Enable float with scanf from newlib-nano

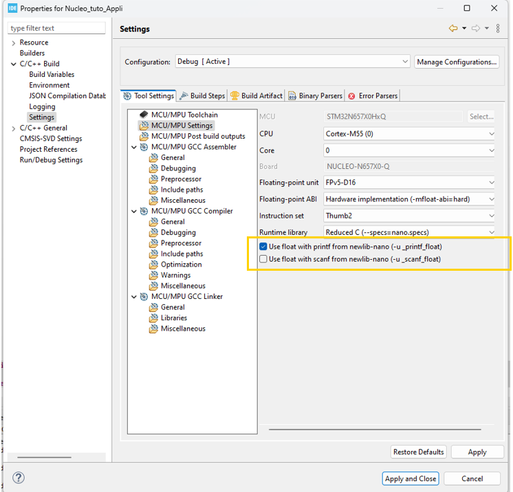tap(263, 259)
